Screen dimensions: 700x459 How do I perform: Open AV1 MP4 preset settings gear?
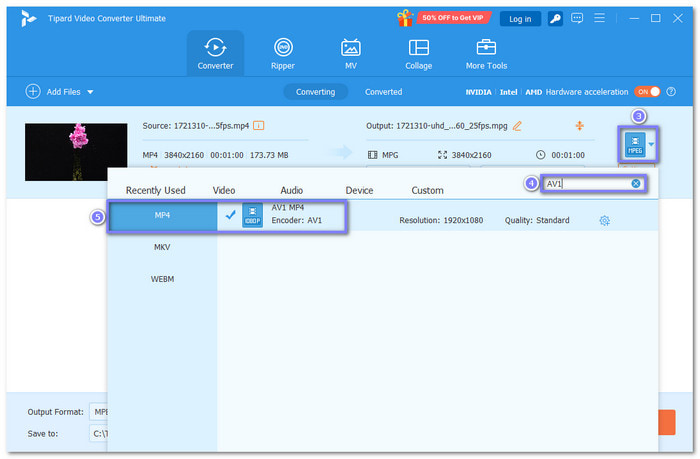[x=604, y=221]
